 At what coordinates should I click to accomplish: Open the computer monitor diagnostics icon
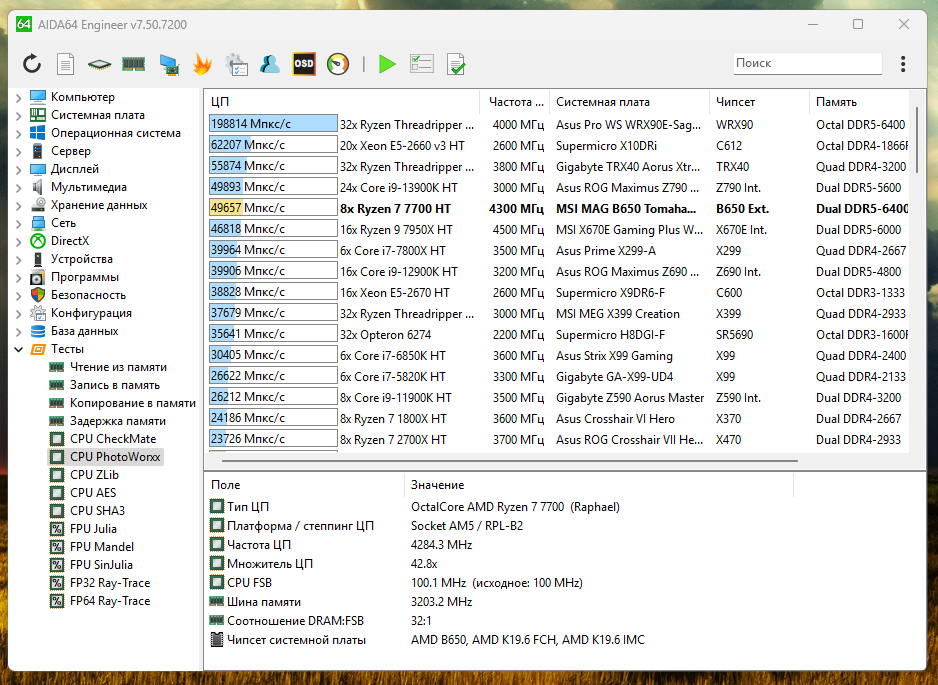[x=169, y=64]
